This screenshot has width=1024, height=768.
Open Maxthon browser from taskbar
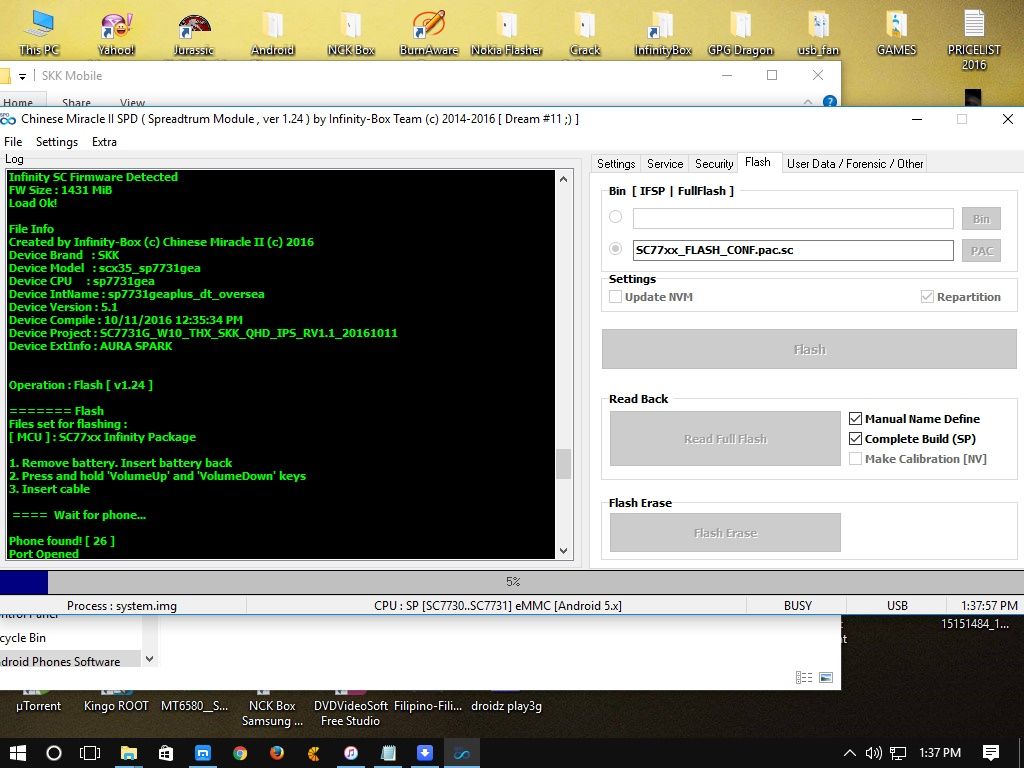click(203, 753)
